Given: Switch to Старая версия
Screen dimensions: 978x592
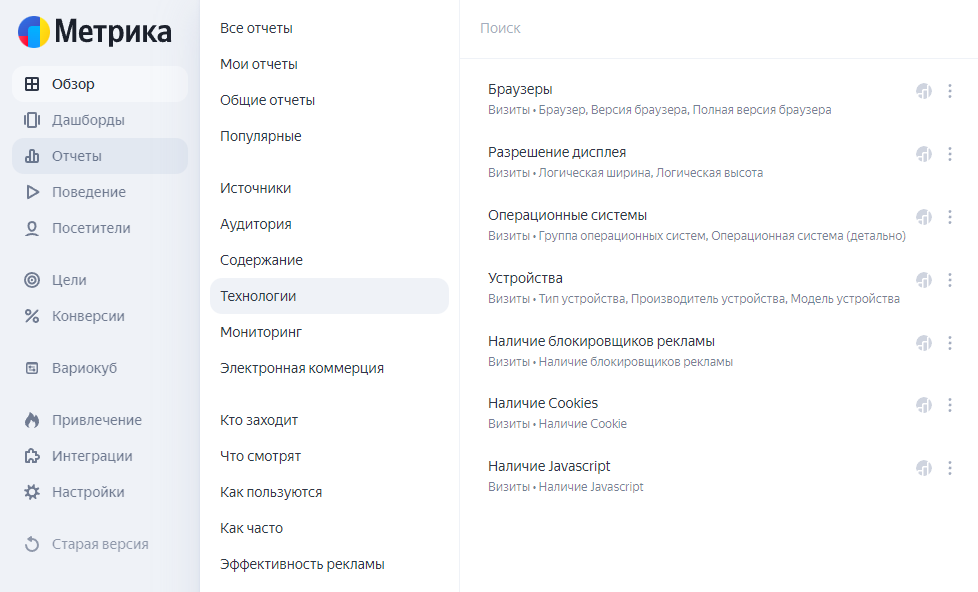Looking at the screenshot, I should tap(100, 544).
